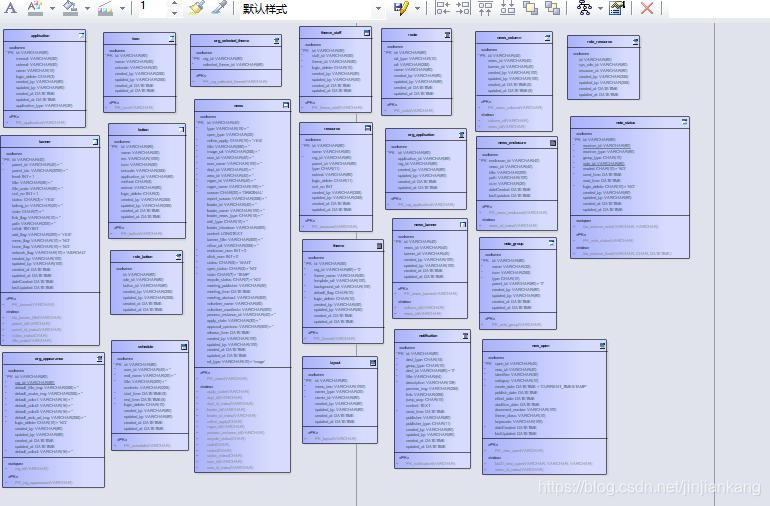Click the send to back icon
770x506 pixels.
(553, 7)
